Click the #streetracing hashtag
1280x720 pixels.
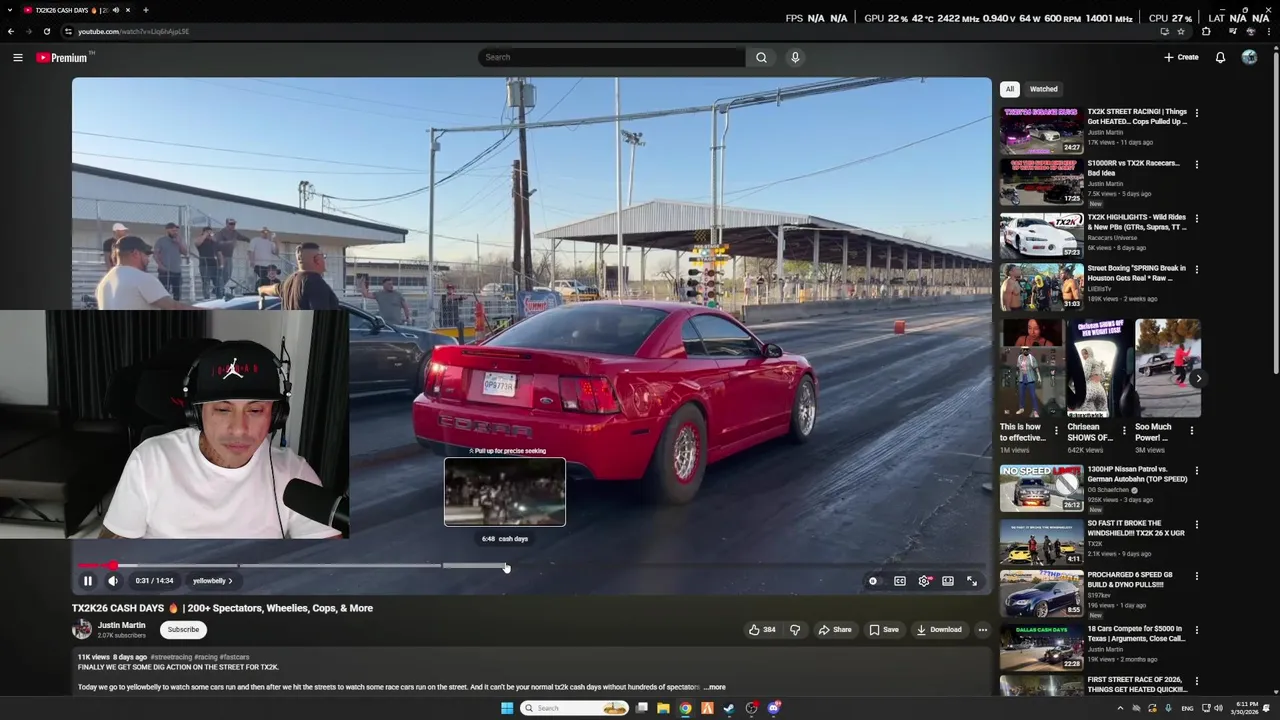(171, 657)
